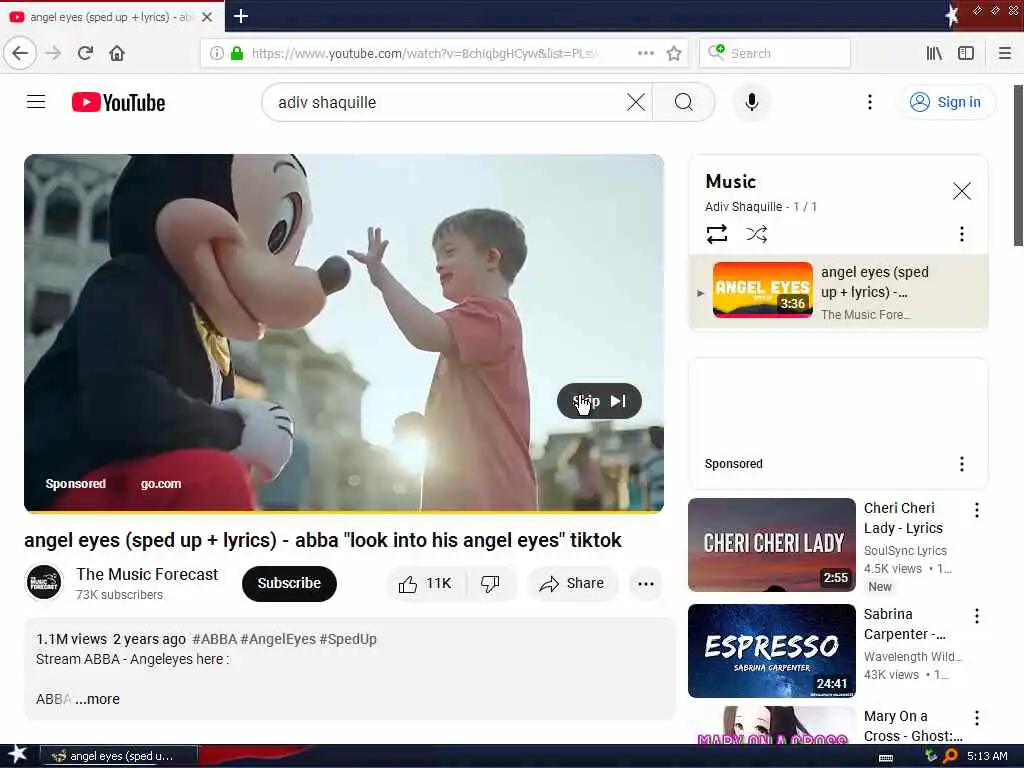
Task: Open the #ABBA hashtag link
Action: click(x=214, y=639)
